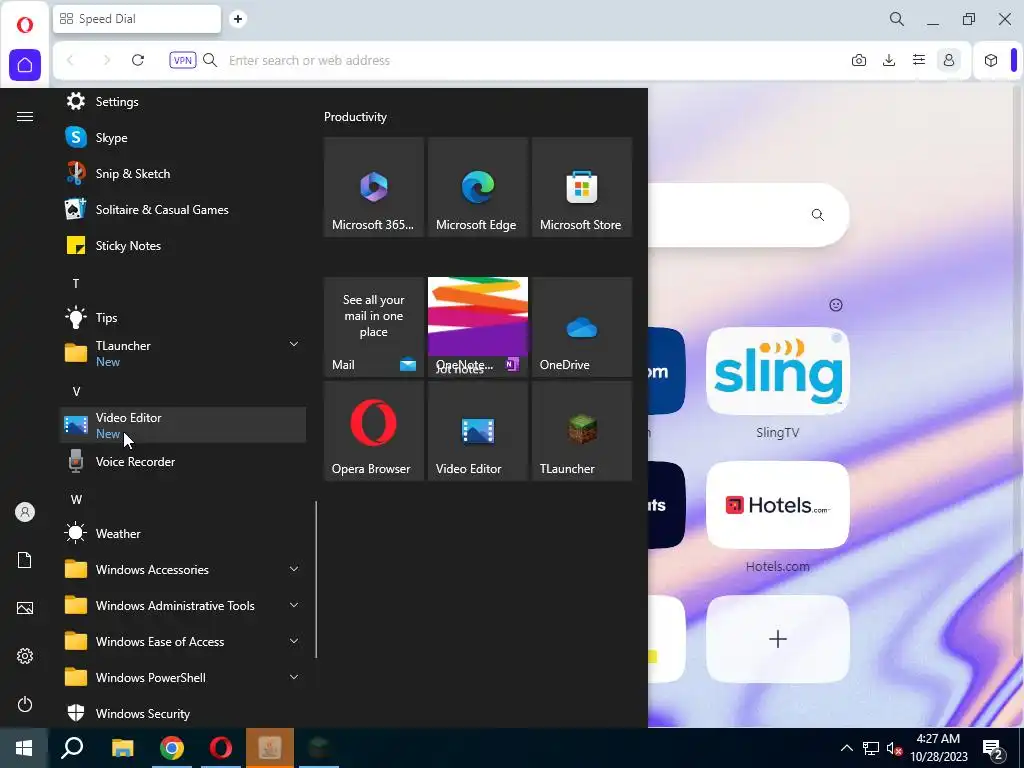
Task: Open Chrome from the taskbar
Action: [x=172, y=748]
